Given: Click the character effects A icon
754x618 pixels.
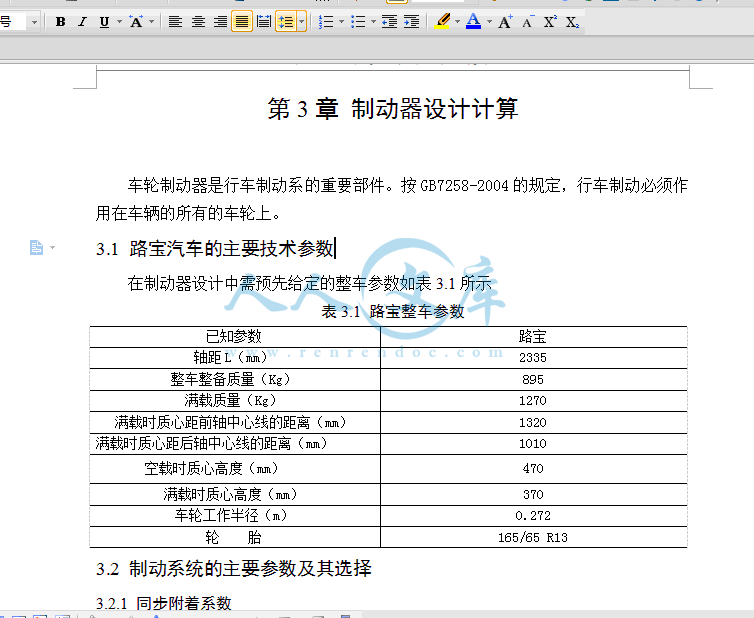Looking at the screenshot, I should pos(136,22).
